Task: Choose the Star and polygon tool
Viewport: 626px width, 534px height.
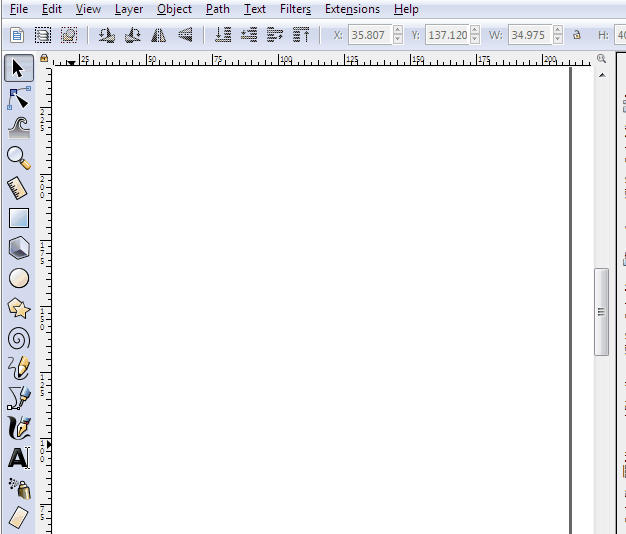Action: (18, 308)
